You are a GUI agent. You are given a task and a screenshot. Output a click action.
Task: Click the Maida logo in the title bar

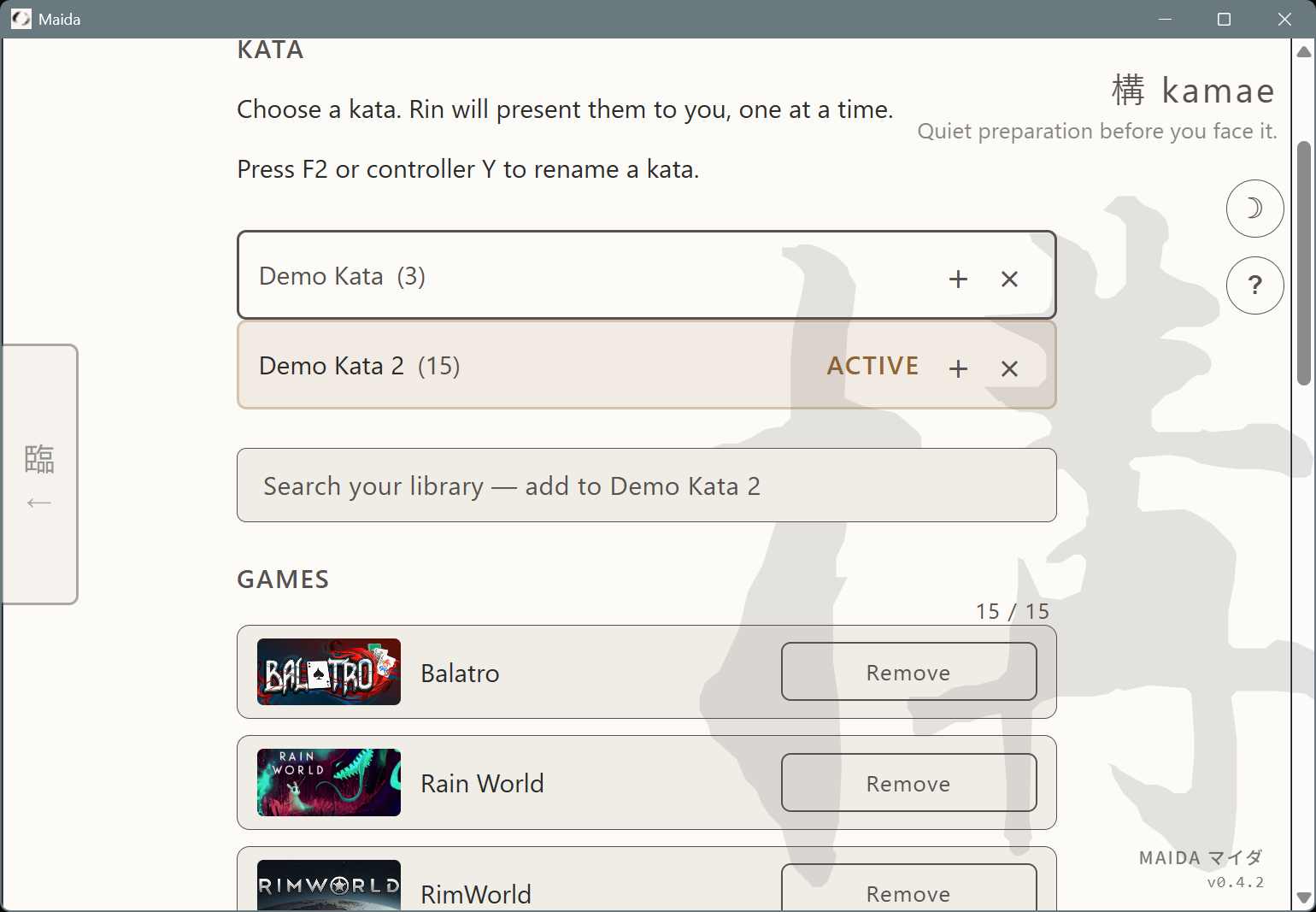pyautogui.click(x=21, y=18)
